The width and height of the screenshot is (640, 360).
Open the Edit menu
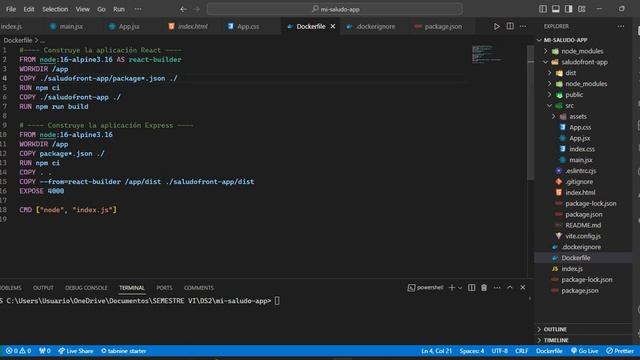pos(29,9)
